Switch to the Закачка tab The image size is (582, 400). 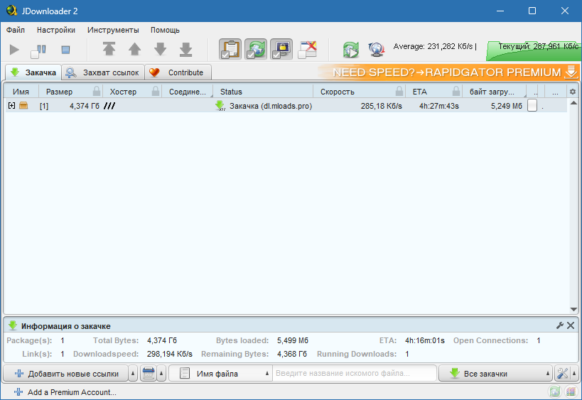coord(33,72)
